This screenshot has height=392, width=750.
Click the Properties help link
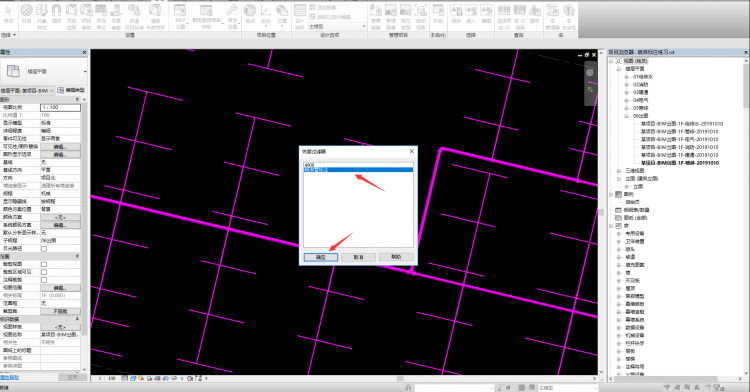pyautogui.click(x=10, y=378)
